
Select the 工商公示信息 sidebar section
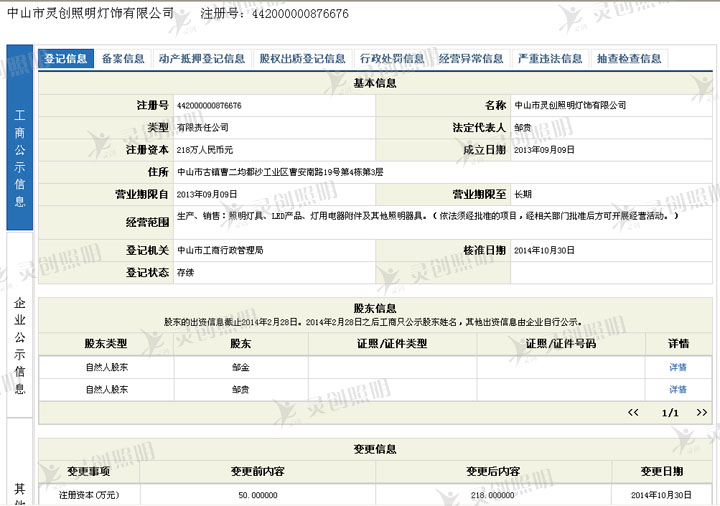point(20,137)
